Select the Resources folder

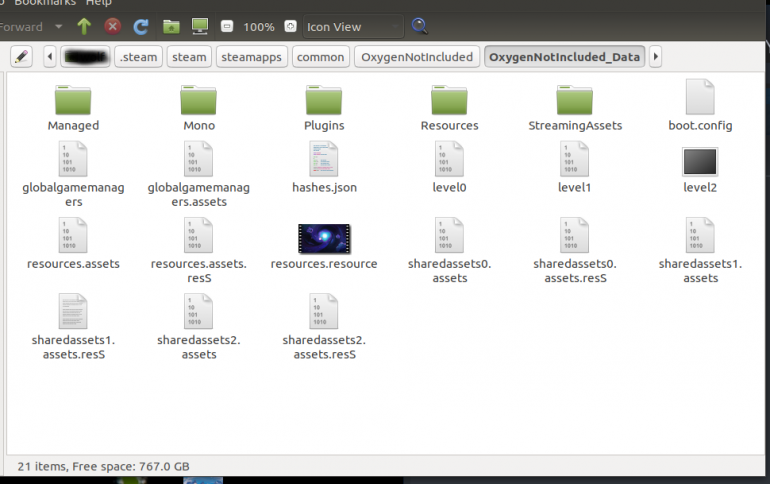pos(449,108)
